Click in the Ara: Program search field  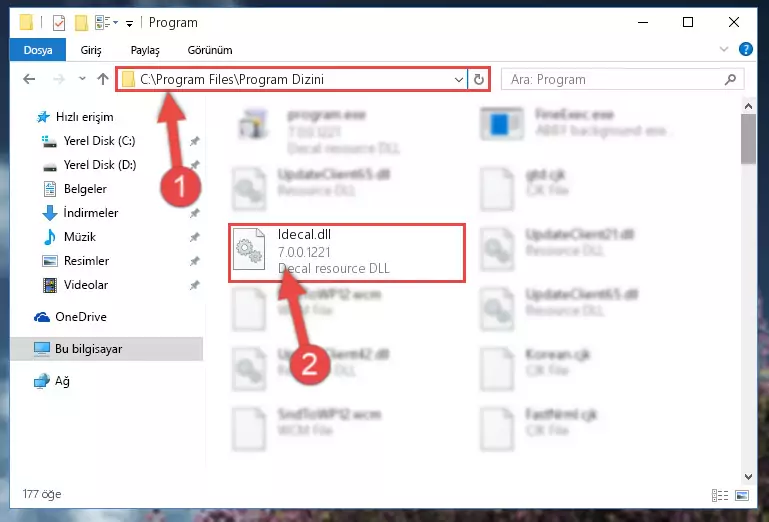point(613,79)
